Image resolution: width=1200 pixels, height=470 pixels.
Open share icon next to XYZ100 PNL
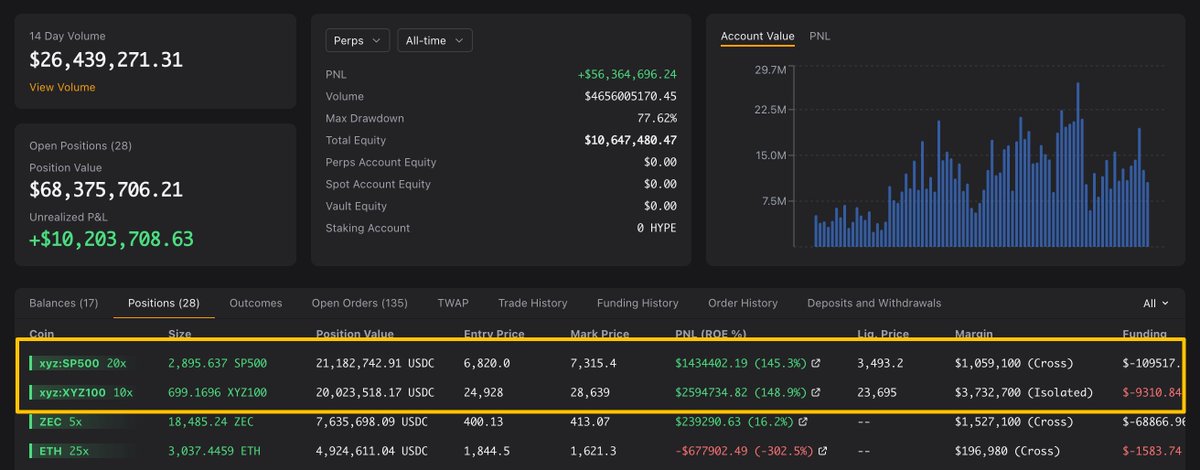click(816, 392)
